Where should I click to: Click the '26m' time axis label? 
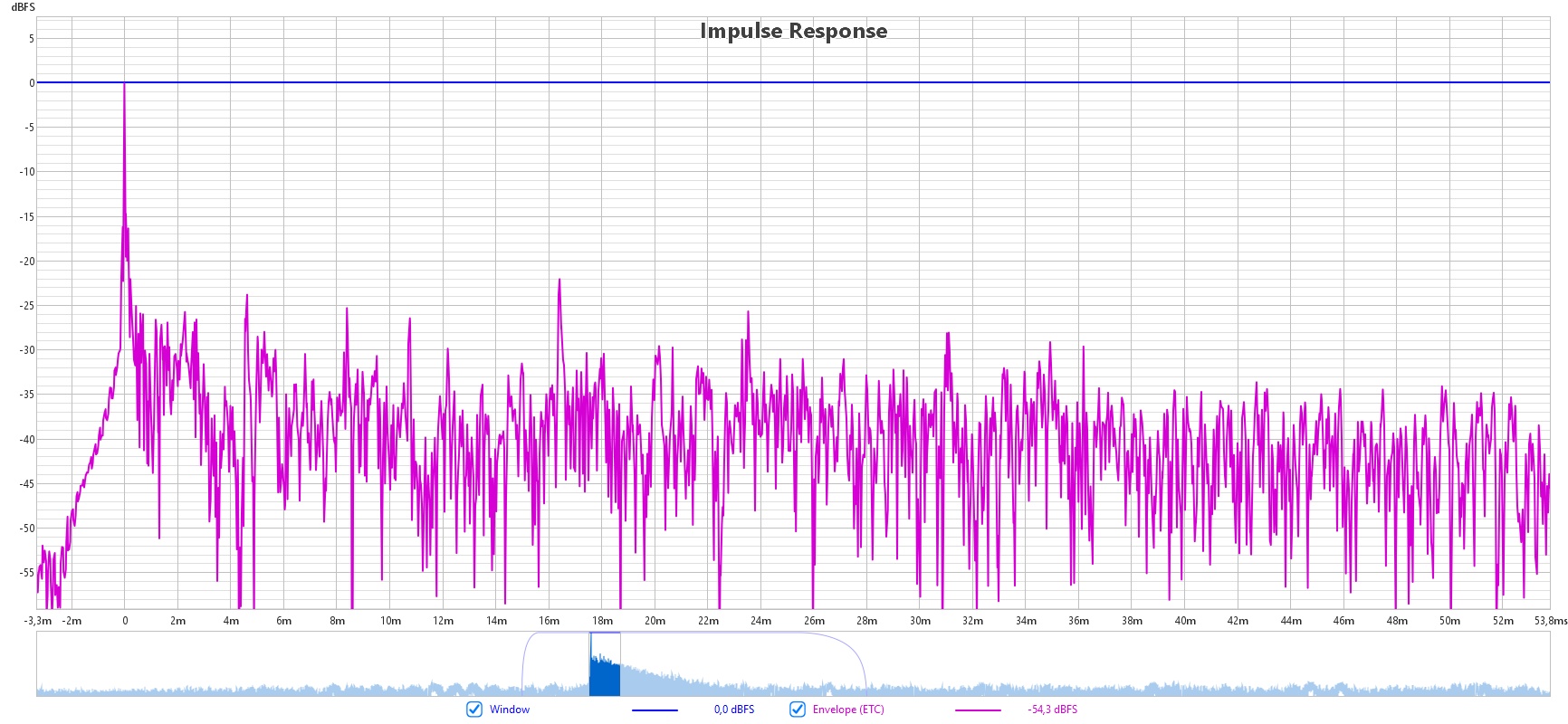click(814, 621)
